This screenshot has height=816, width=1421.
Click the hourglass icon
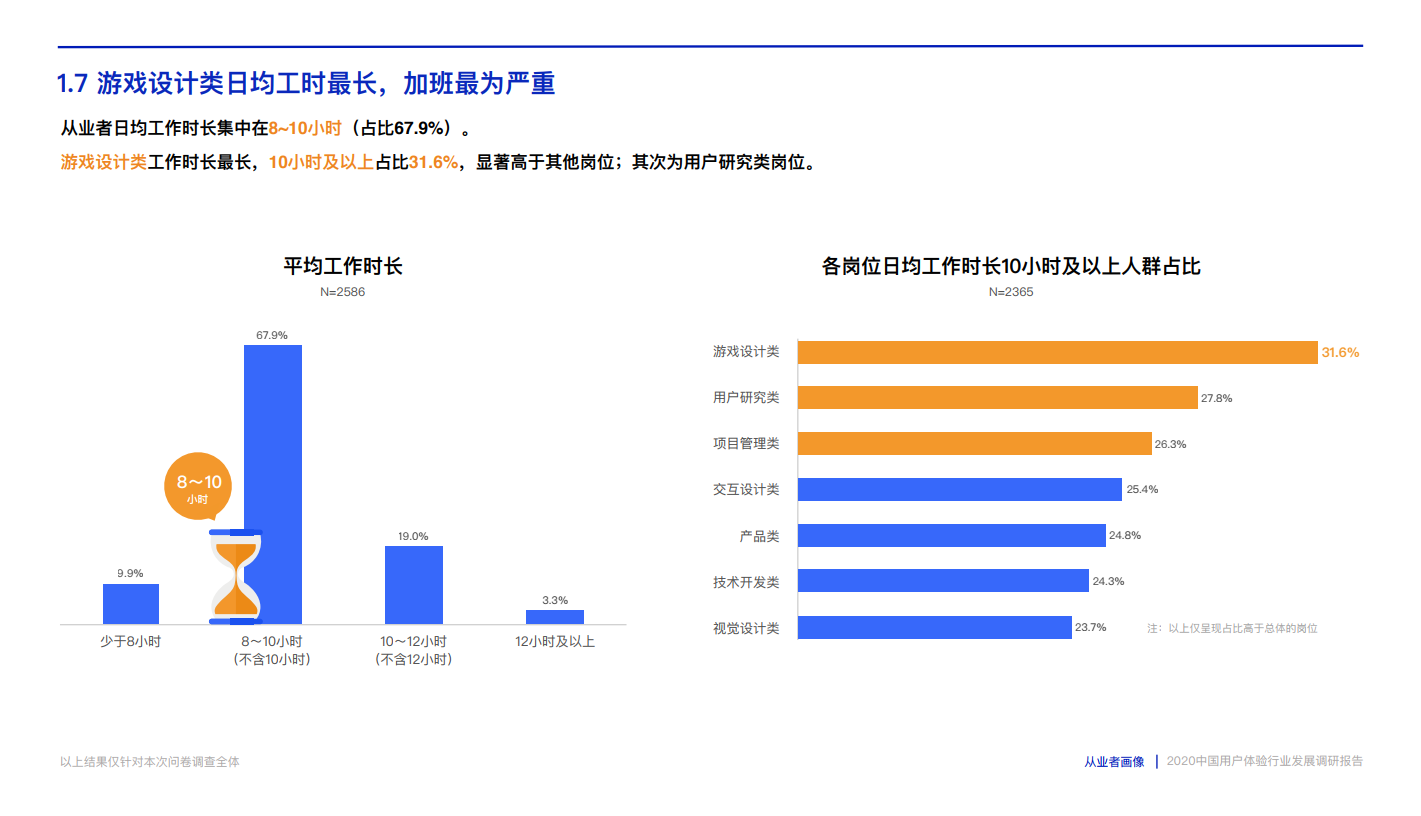236,574
